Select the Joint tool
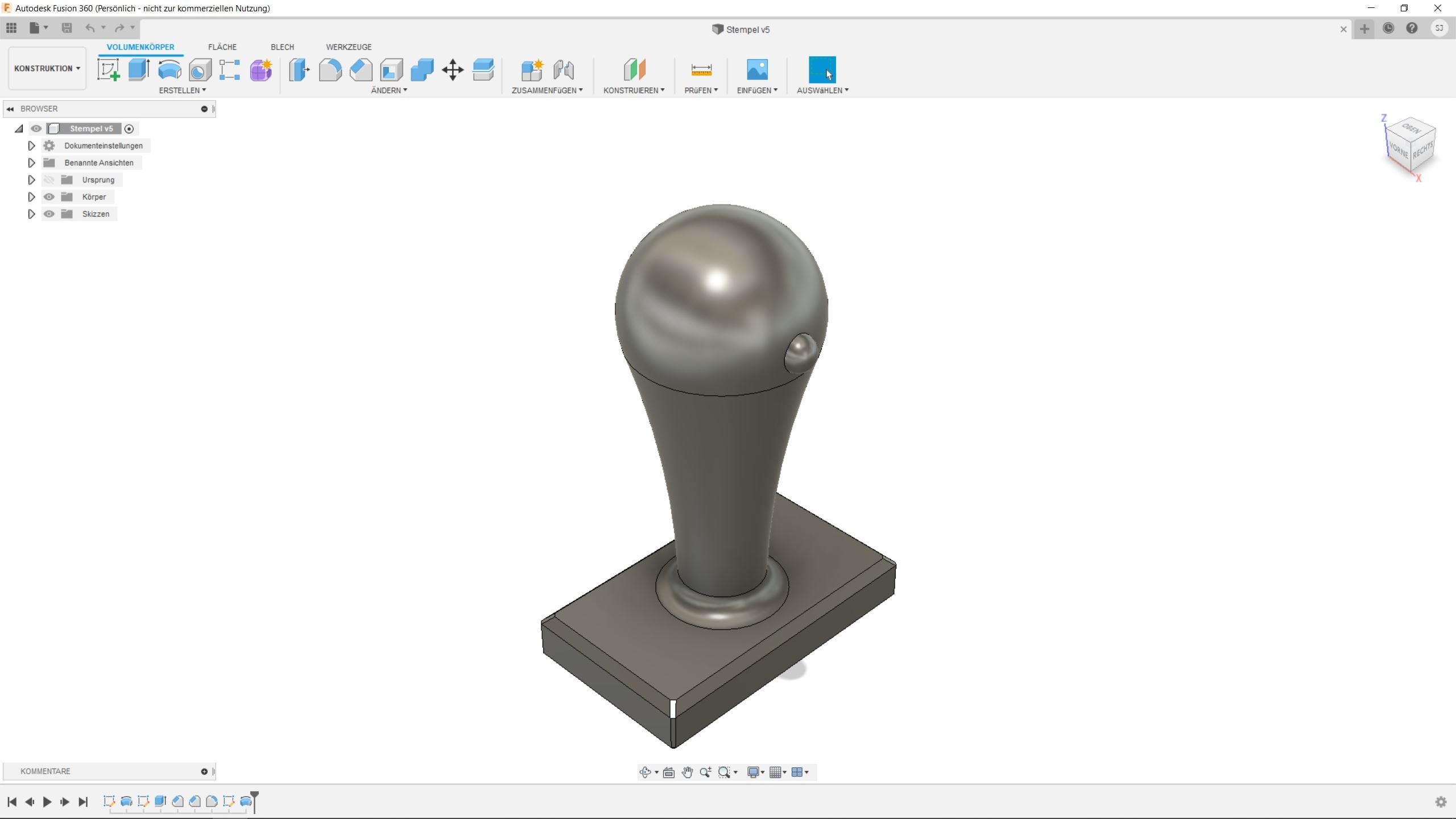Viewport: 1456px width, 819px height. [563, 70]
